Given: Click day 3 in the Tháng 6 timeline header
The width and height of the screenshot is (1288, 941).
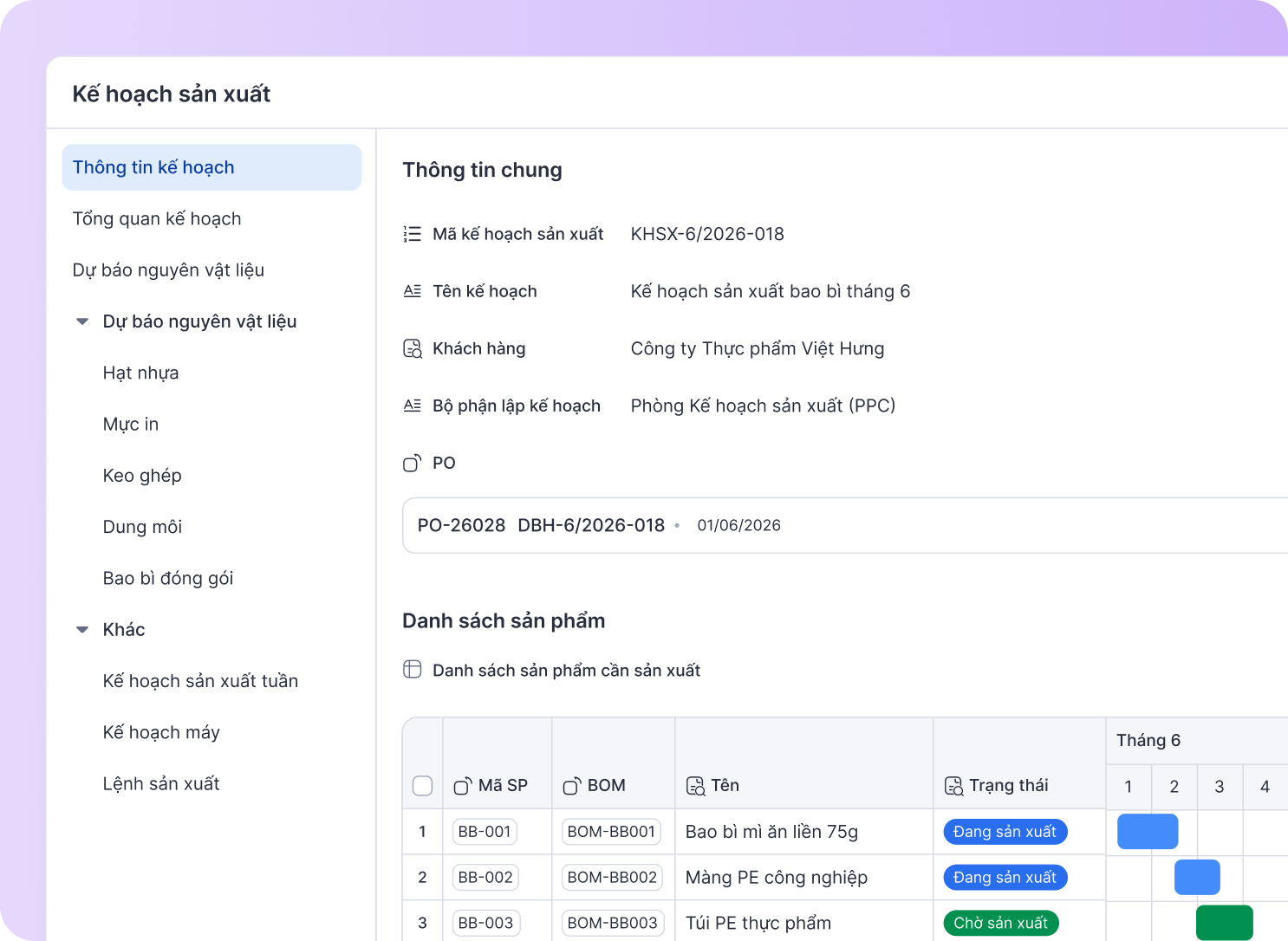Looking at the screenshot, I should [x=1220, y=787].
